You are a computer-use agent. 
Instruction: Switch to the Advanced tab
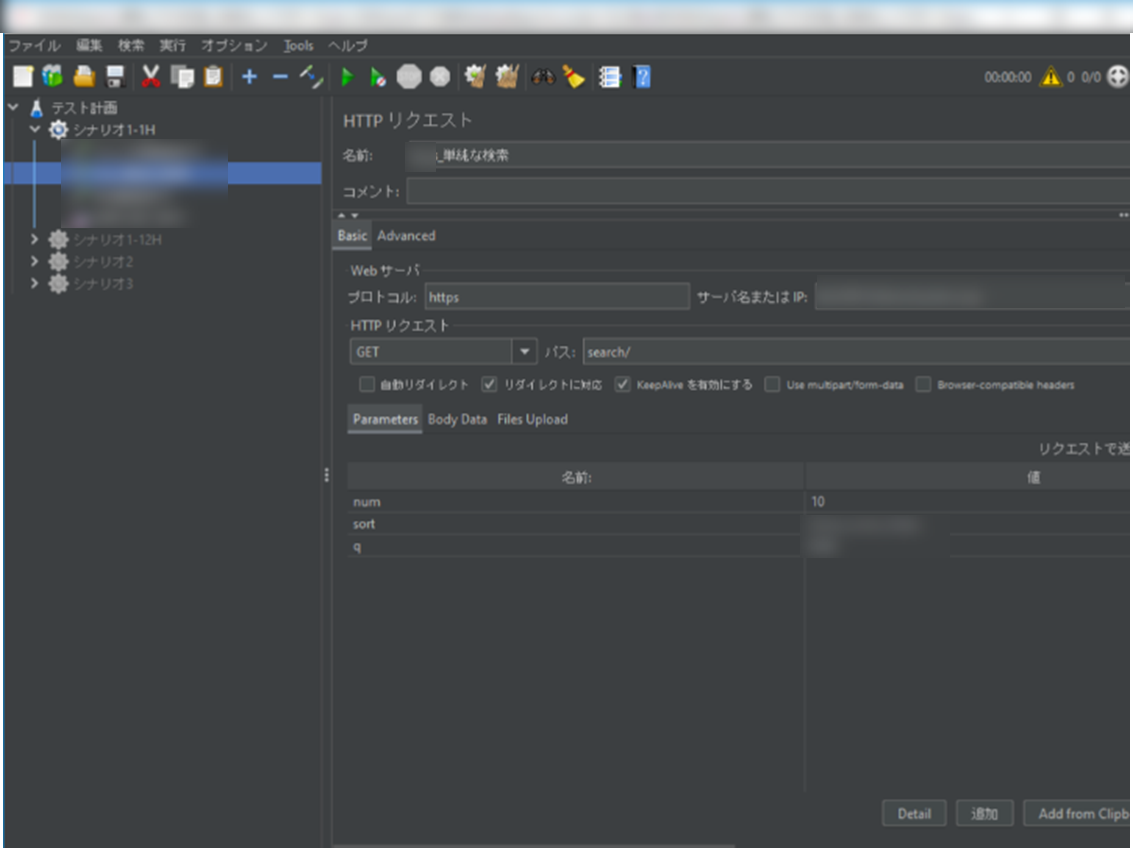coord(406,235)
